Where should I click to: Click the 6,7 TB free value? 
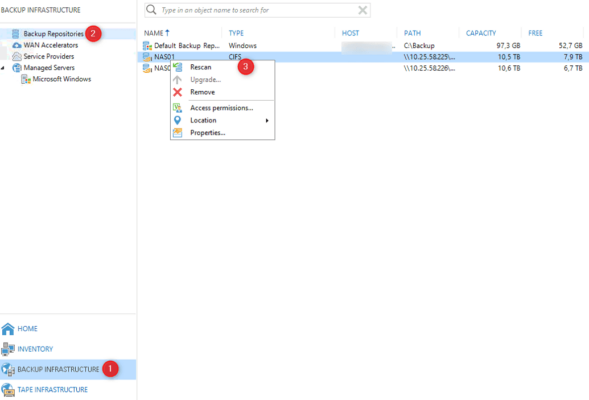(x=573, y=68)
